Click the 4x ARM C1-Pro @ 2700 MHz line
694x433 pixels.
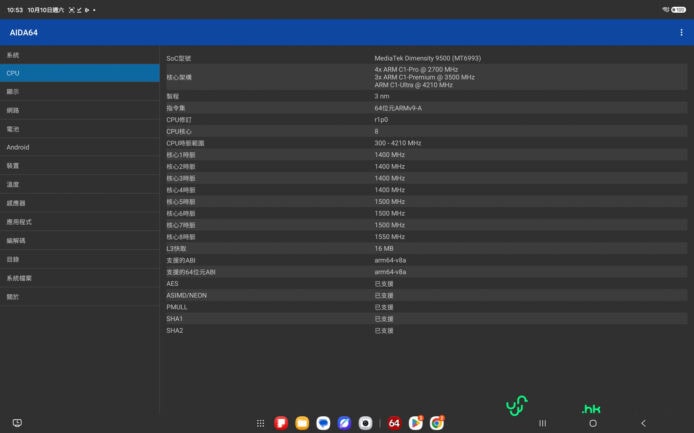point(416,70)
